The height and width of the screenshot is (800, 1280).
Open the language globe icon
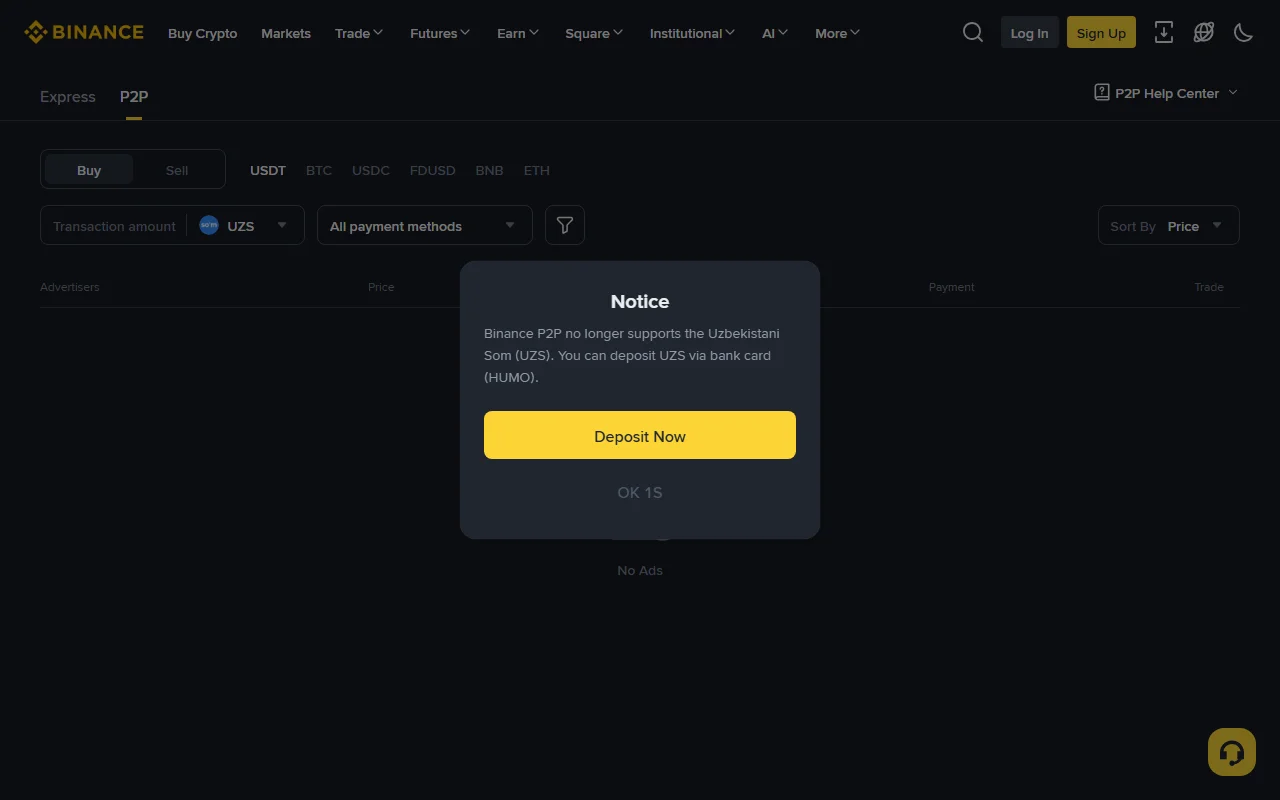click(x=1204, y=32)
